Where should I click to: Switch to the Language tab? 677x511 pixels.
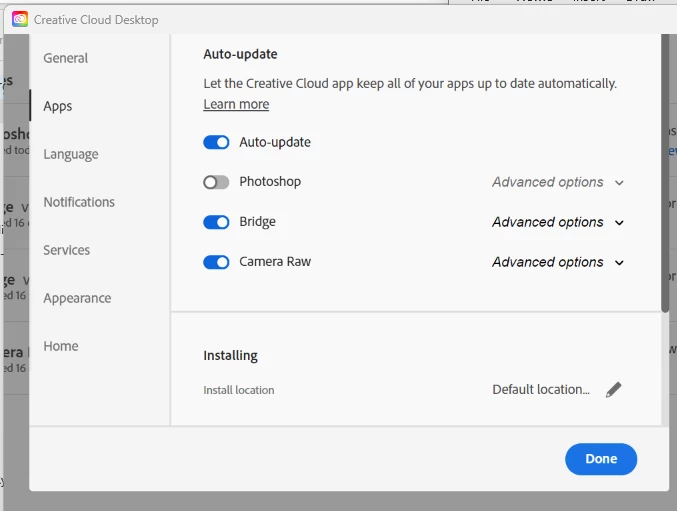[x=71, y=154]
